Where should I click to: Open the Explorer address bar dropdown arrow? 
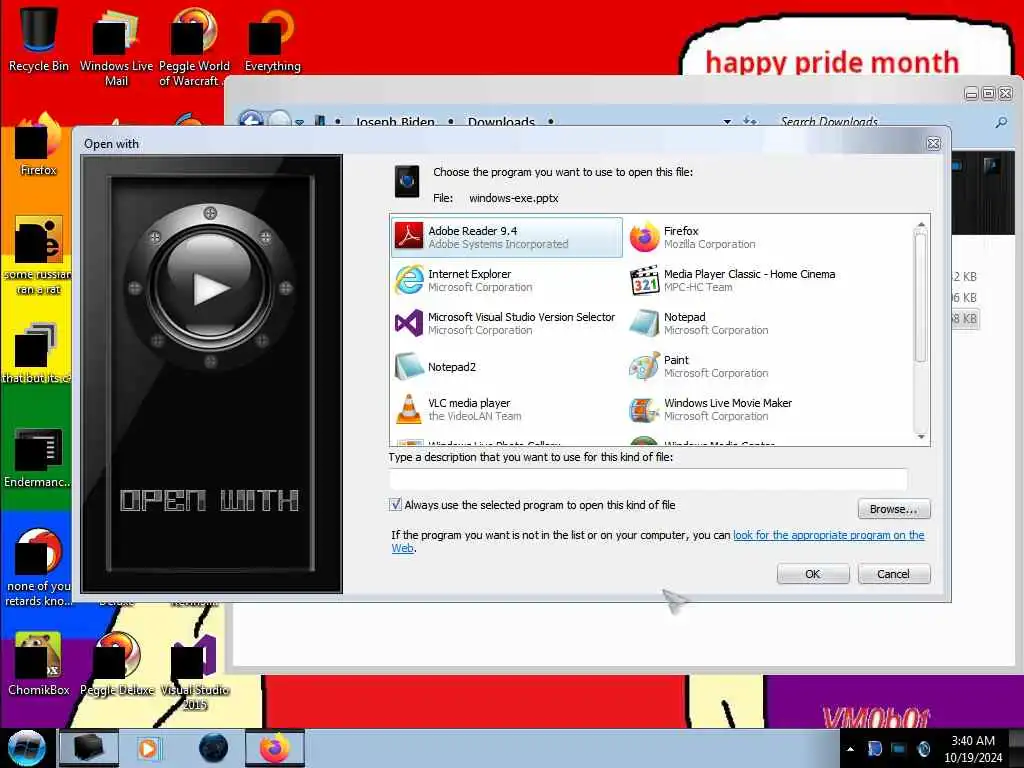tap(727, 121)
